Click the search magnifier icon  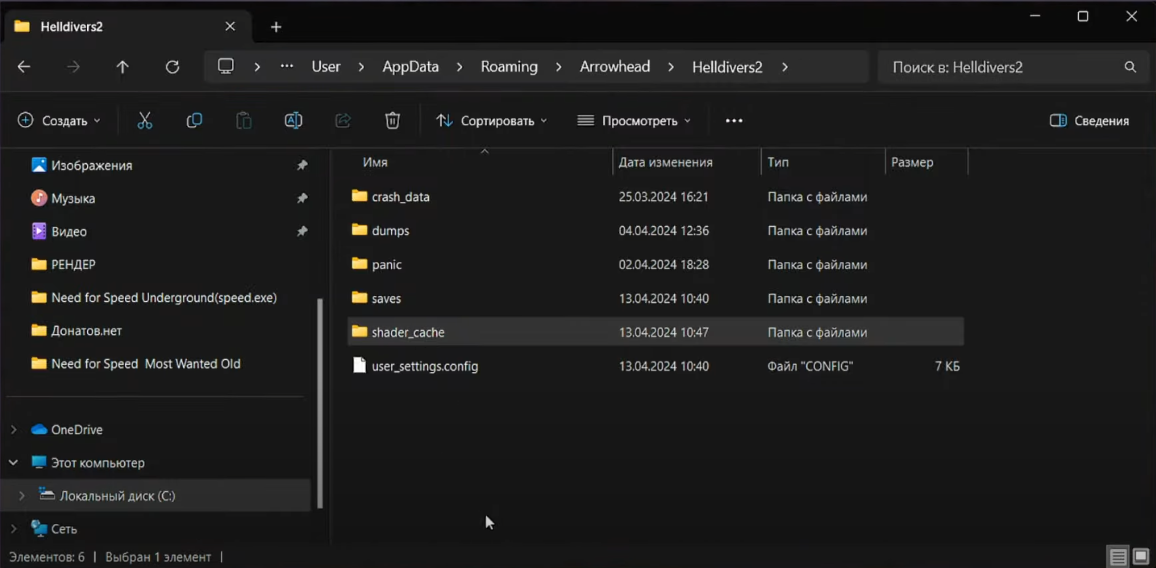(1130, 67)
